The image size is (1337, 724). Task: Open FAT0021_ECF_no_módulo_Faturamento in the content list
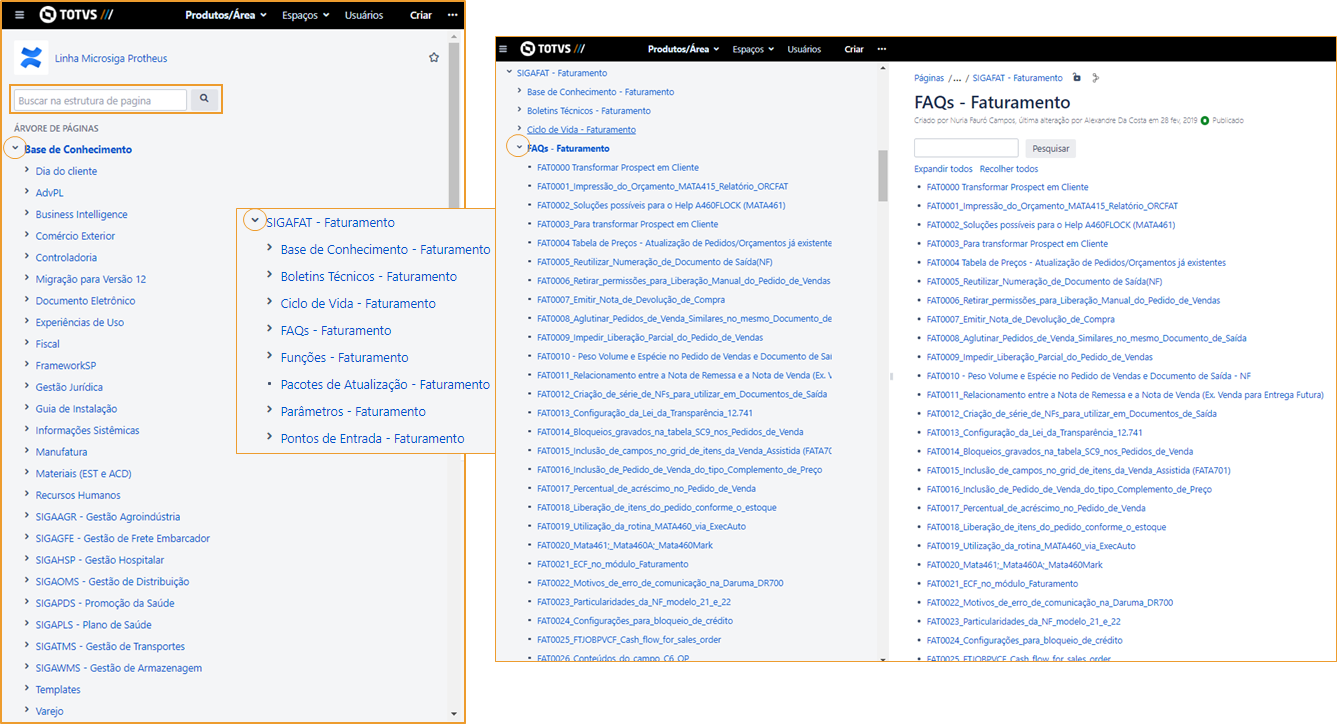[x=1002, y=584]
